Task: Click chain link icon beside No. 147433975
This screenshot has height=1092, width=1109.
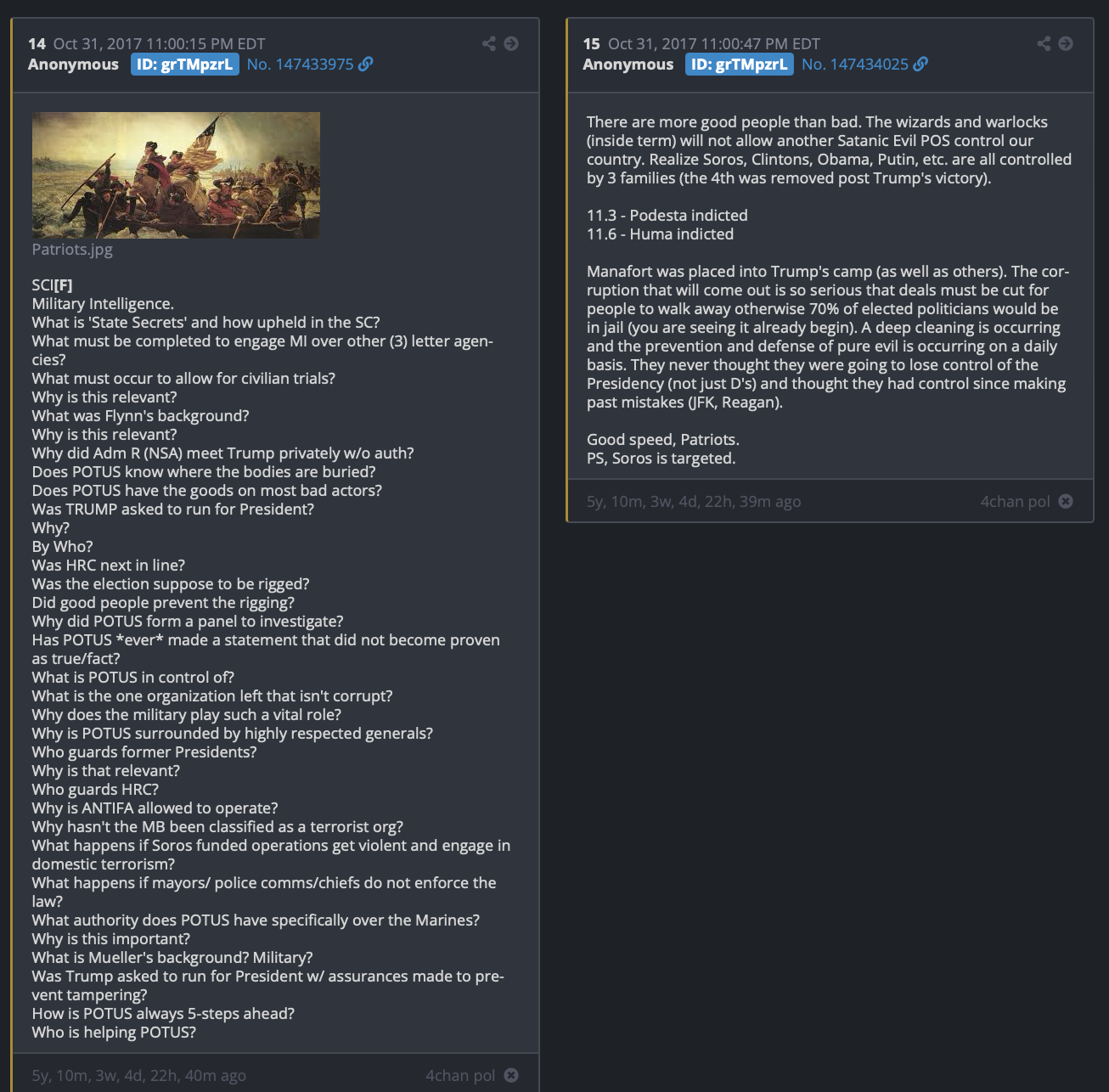Action: click(x=365, y=64)
